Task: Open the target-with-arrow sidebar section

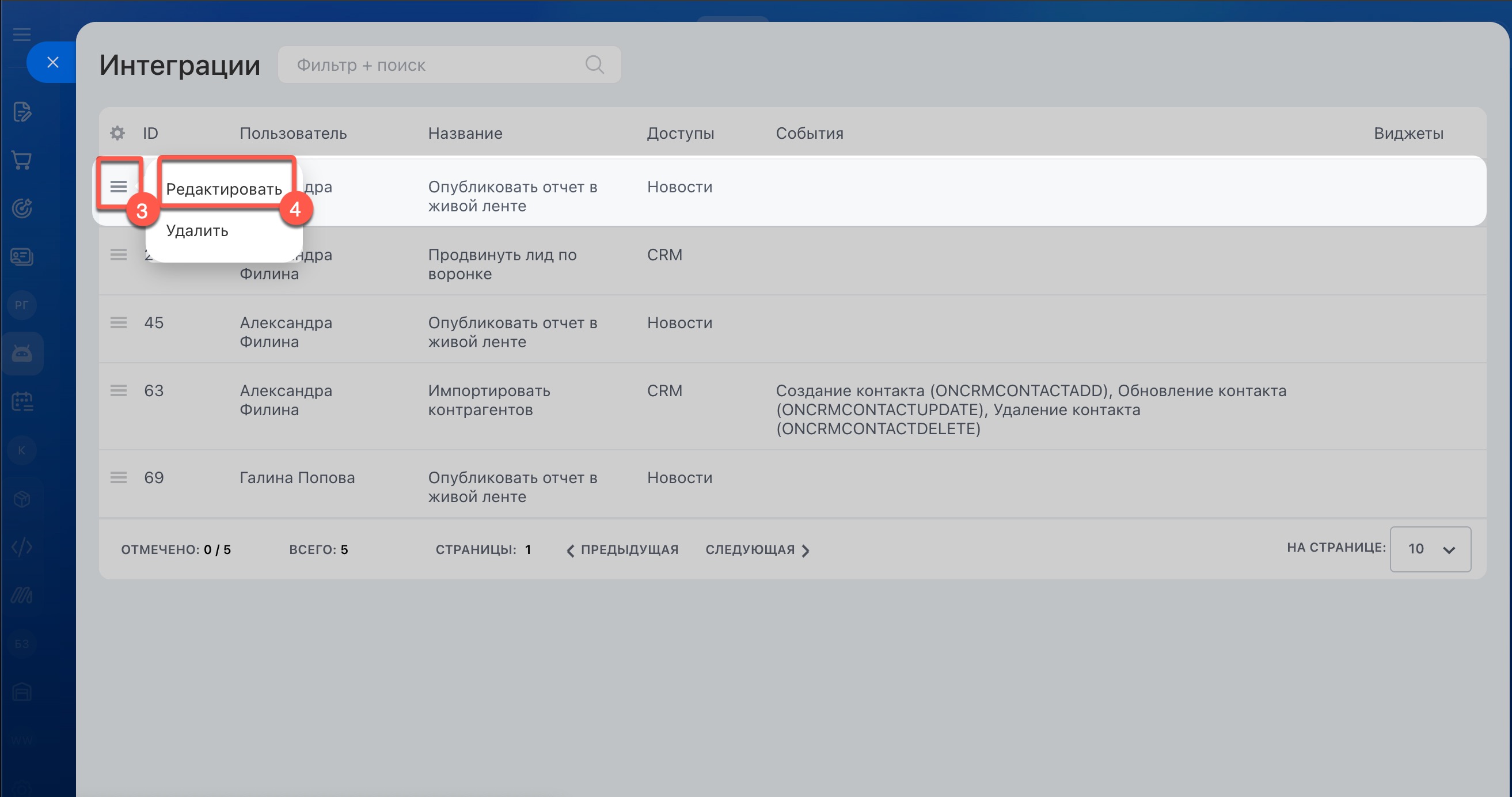Action: pyautogui.click(x=22, y=208)
